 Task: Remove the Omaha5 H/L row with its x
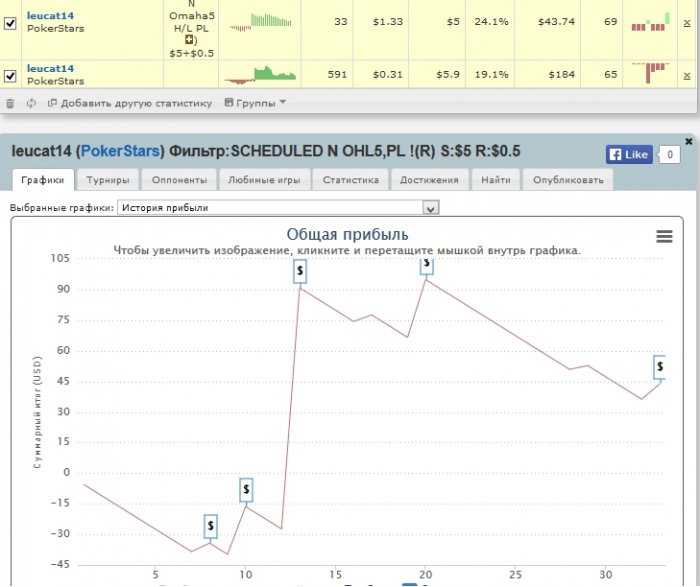coord(687,23)
